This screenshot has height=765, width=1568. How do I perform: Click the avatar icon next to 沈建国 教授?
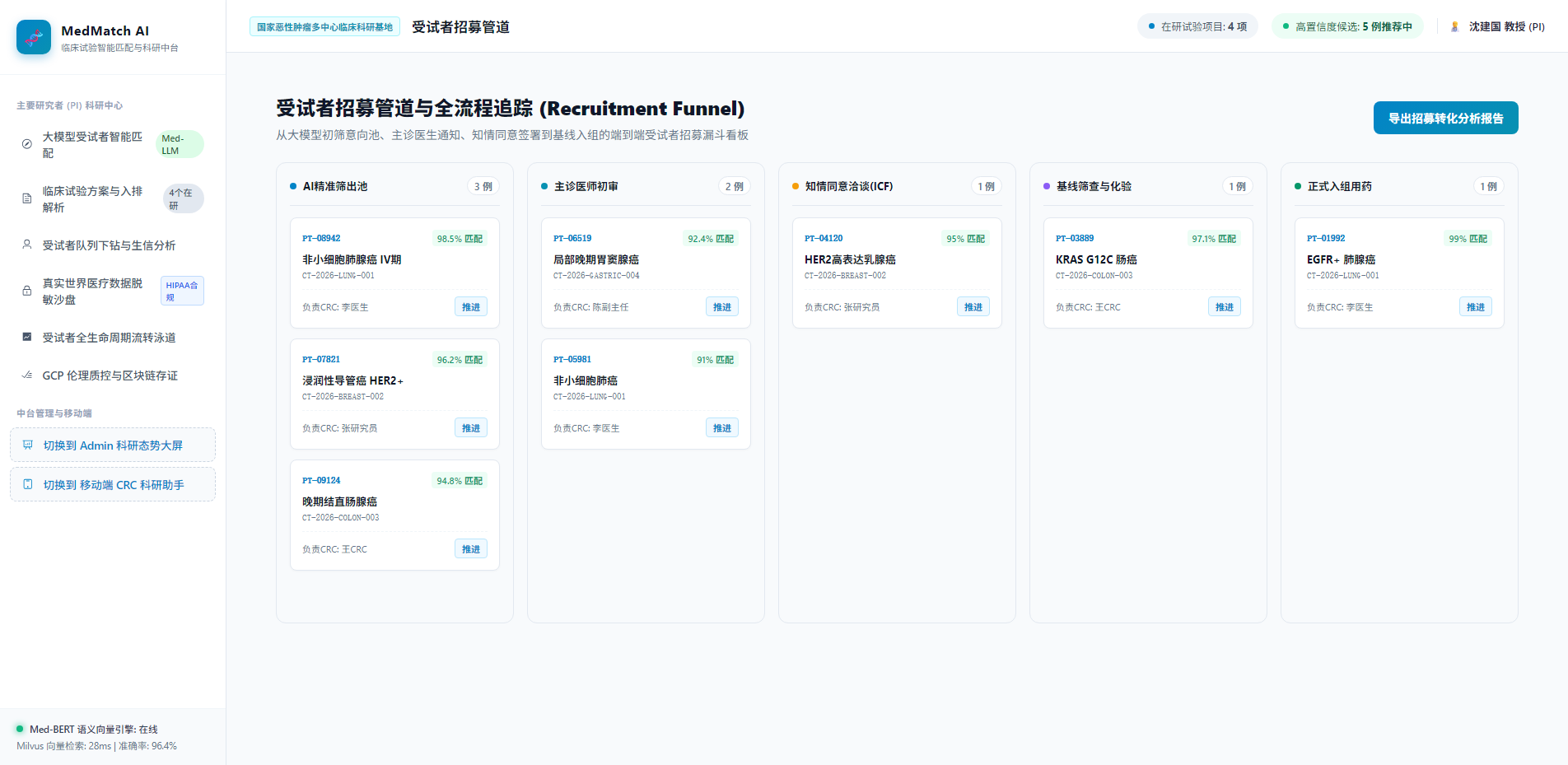pos(1454,26)
